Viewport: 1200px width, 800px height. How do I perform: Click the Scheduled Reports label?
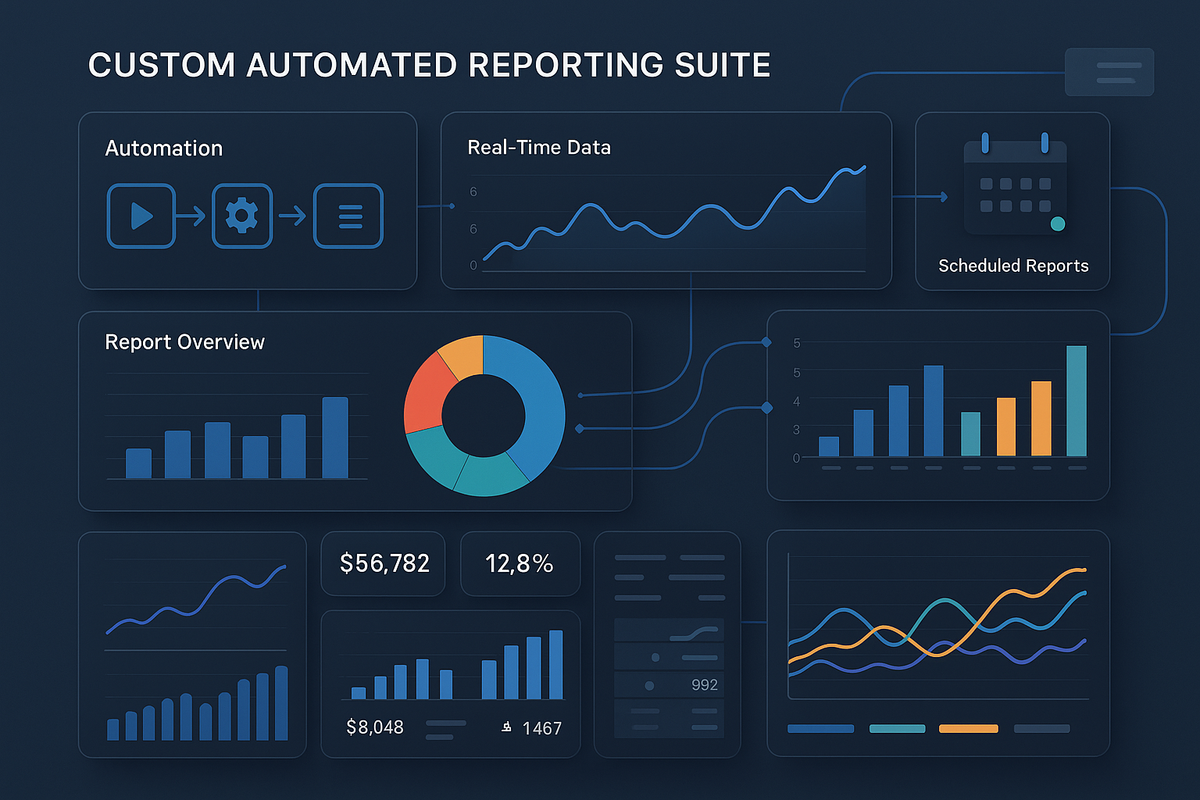(x=1013, y=266)
